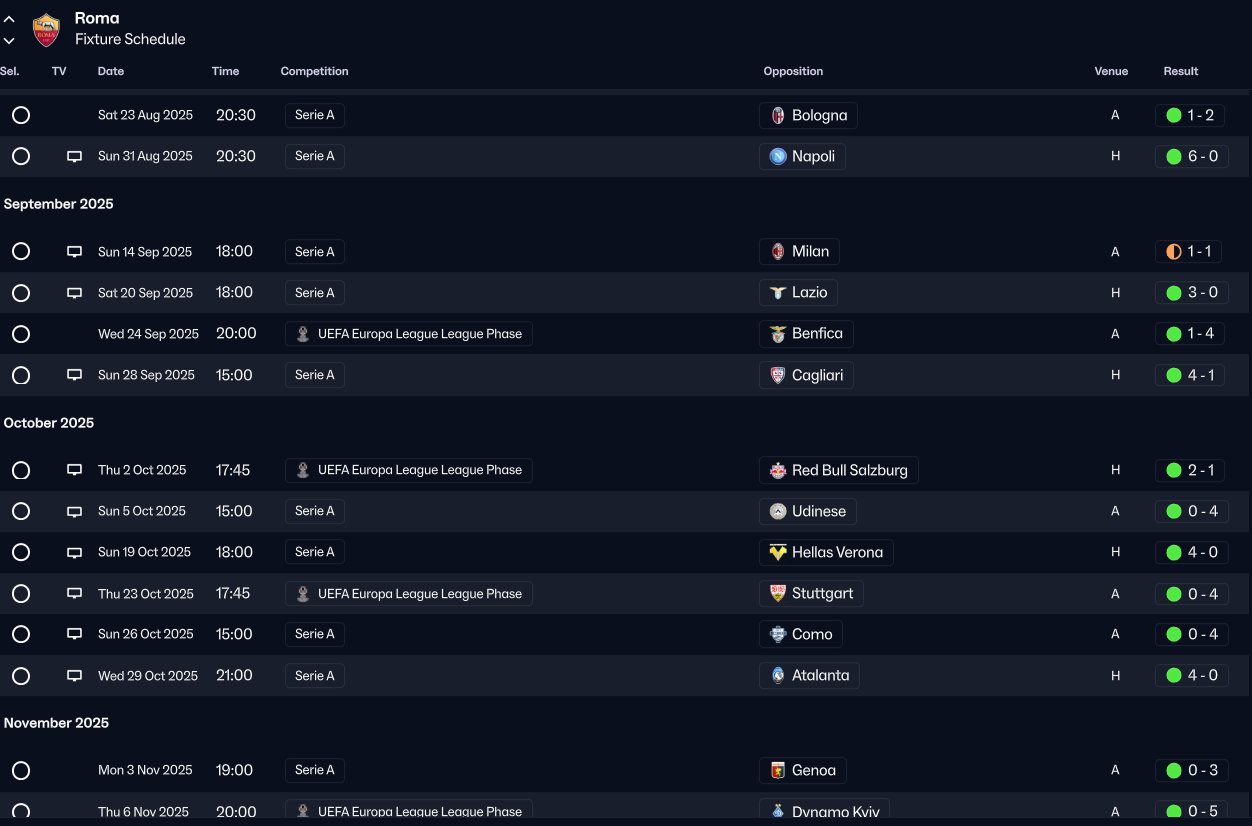
Task: Collapse the October 2025 month group
Action: [x=49, y=423]
